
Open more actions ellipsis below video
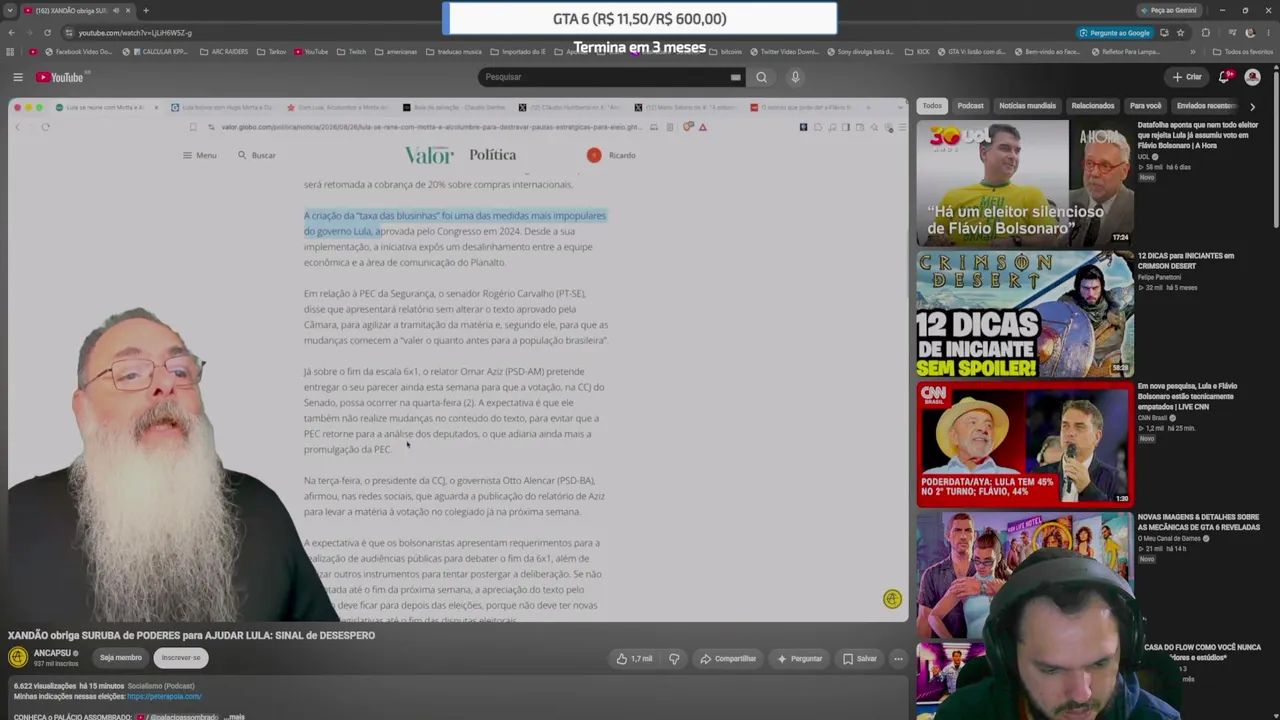point(898,658)
